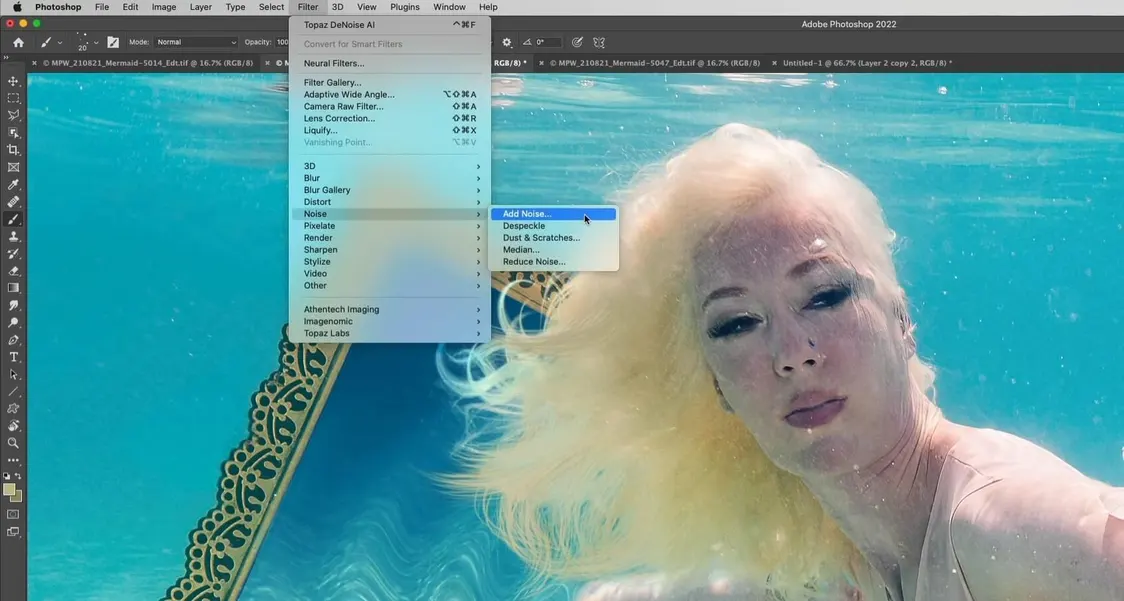Screen dimensions: 1124x601
Task: Select the Path Selection tool
Action: tap(13, 374)
